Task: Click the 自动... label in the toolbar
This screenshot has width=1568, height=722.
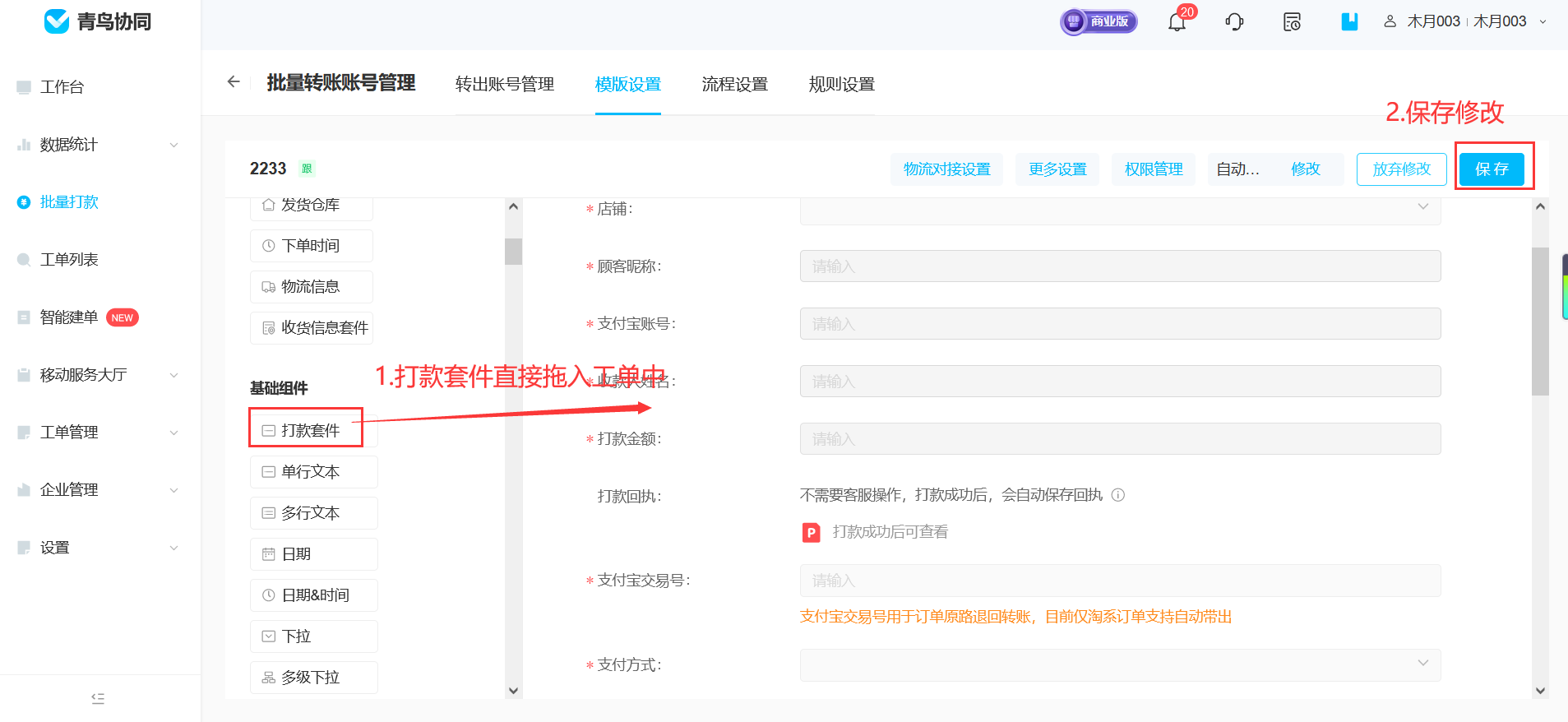Action: tap(1238, 169)
